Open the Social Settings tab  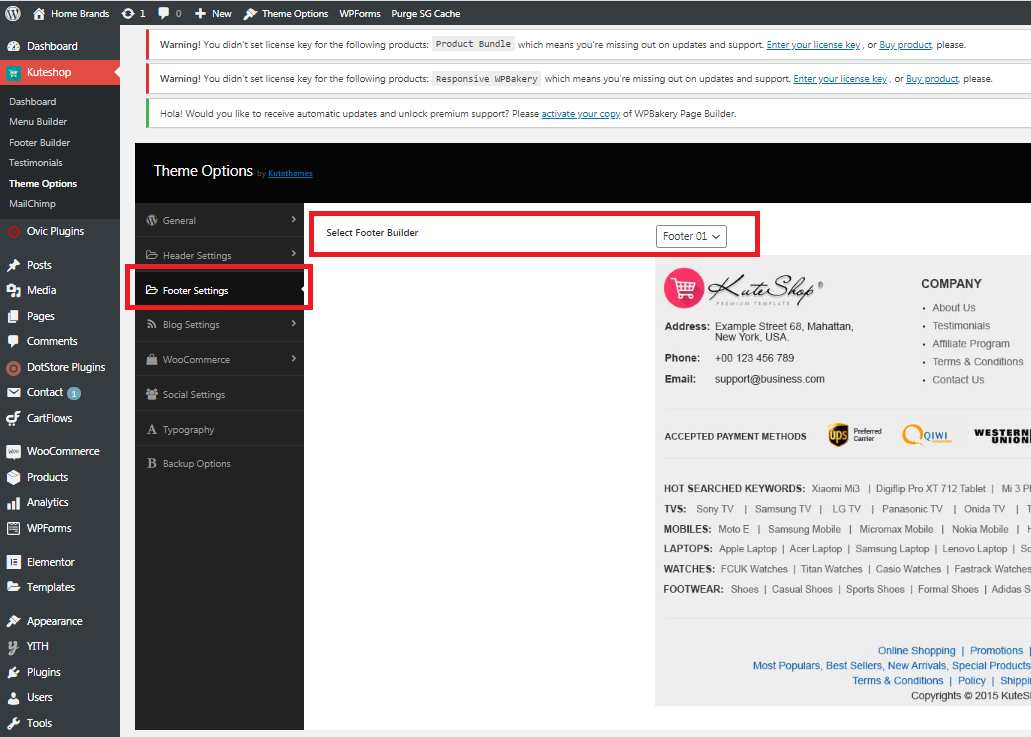pyautogui.click(x=219, y=394)
